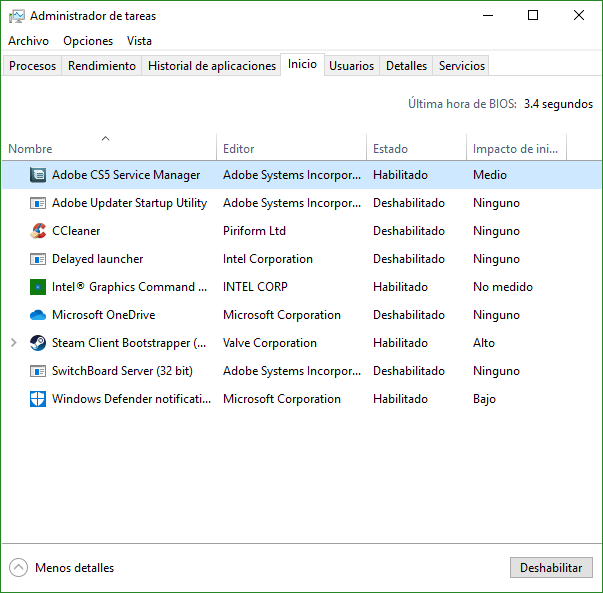Select the Intel Graphics Command entry name

tap(130, 287)
